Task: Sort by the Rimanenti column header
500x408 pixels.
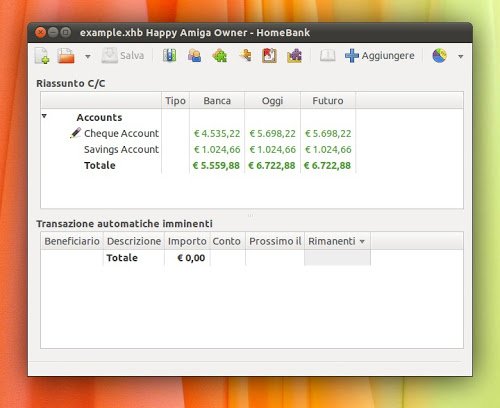Action: pyautogui.click(x=337, y=241)
